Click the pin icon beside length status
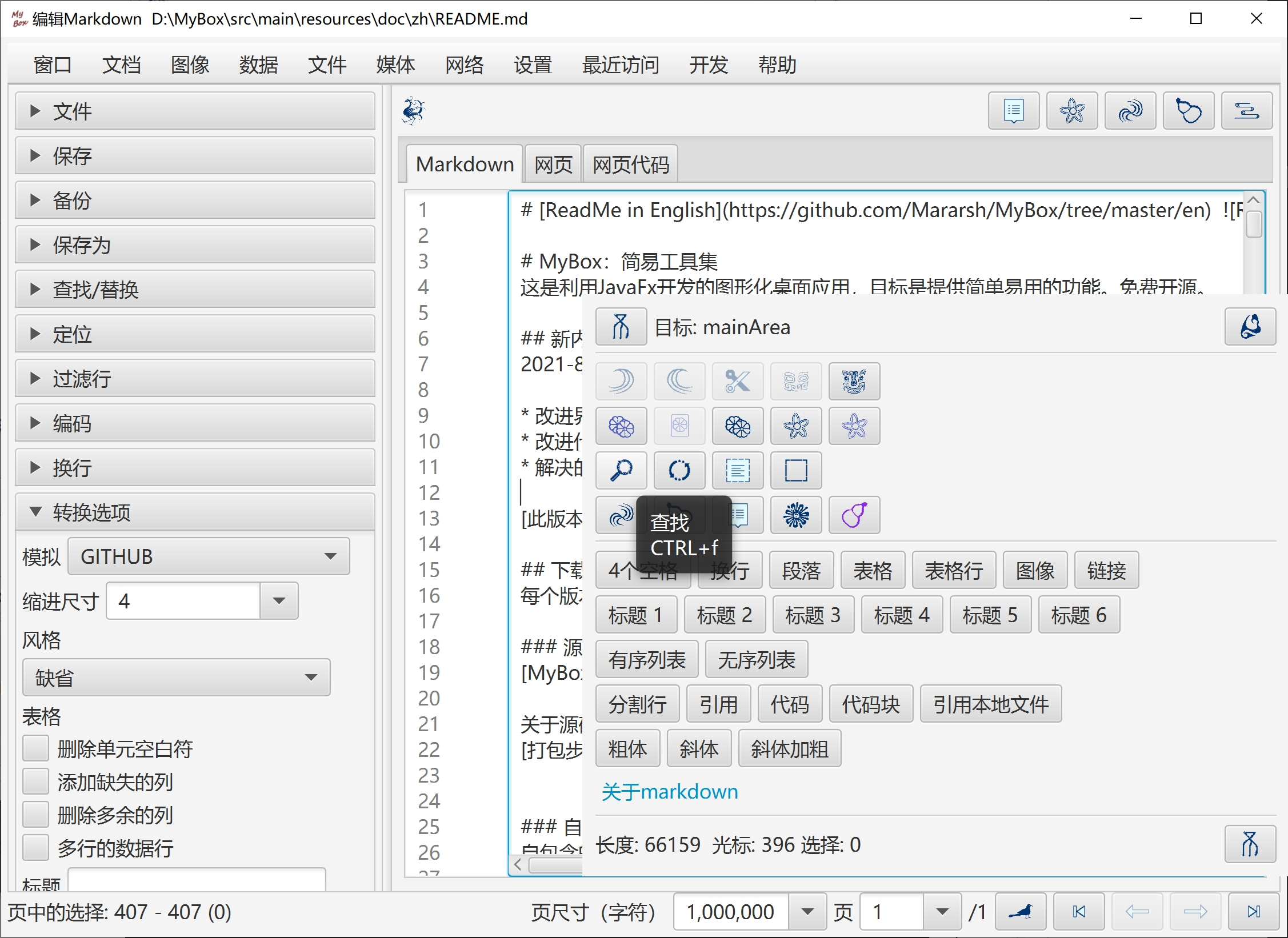The image size is (1288, 938). (1250, 844)
